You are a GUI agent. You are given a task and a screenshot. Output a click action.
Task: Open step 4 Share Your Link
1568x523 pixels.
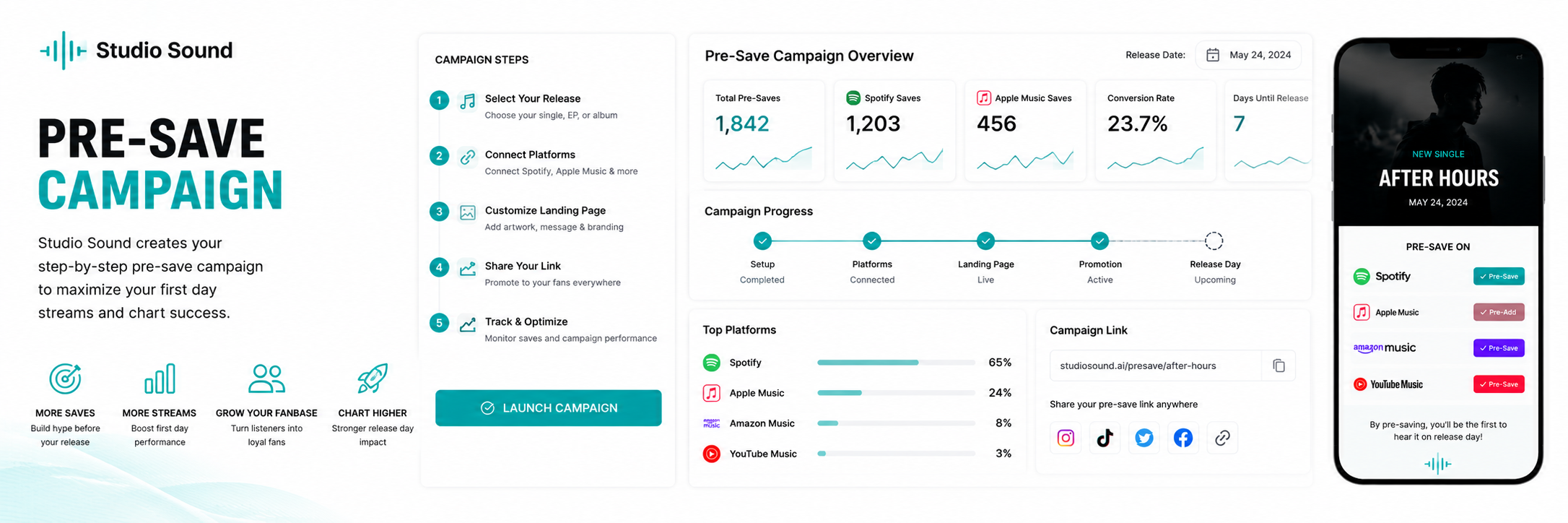pyautogui.click(x=545, y=274)
